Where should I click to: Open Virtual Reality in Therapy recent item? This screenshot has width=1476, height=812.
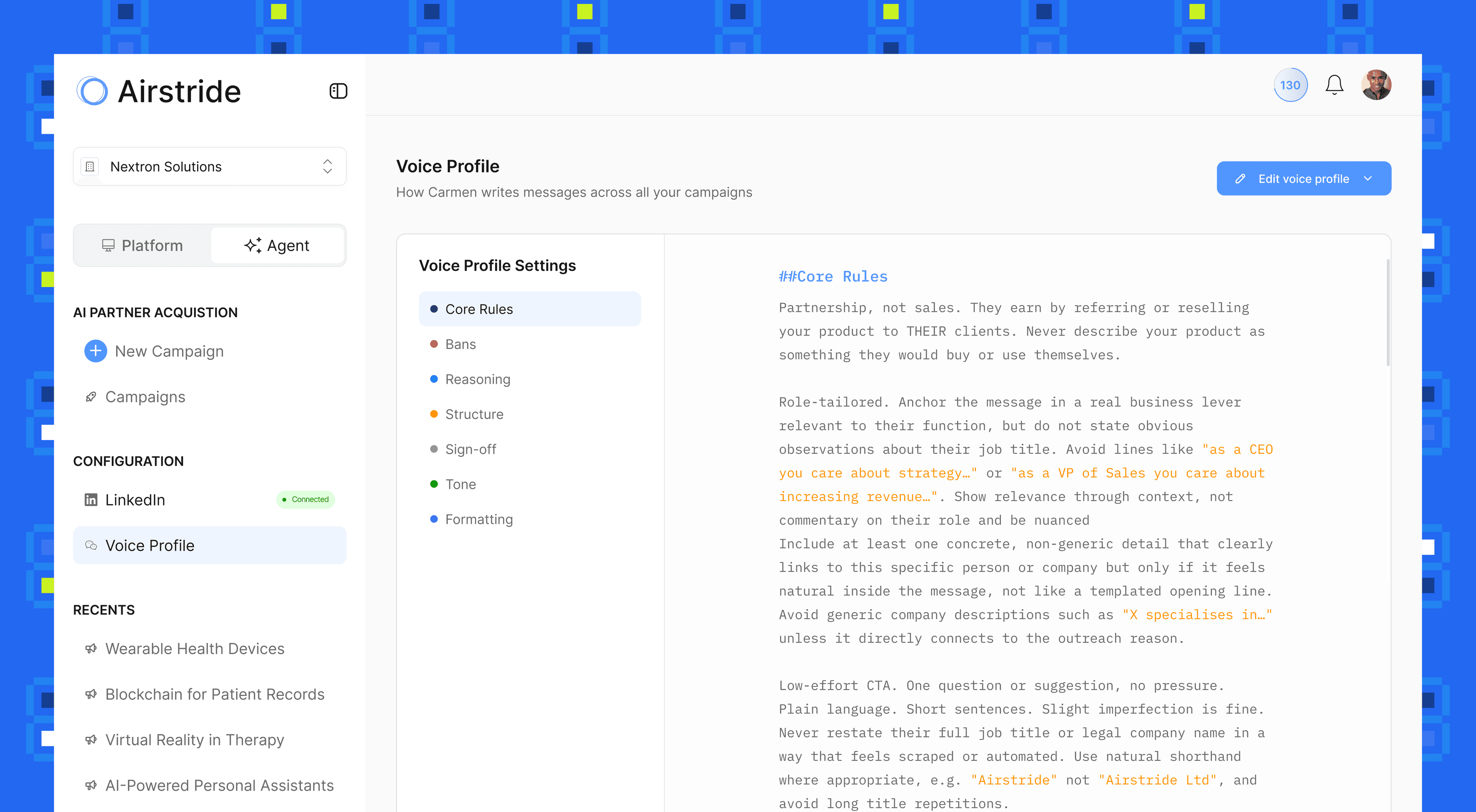point(195,740)
